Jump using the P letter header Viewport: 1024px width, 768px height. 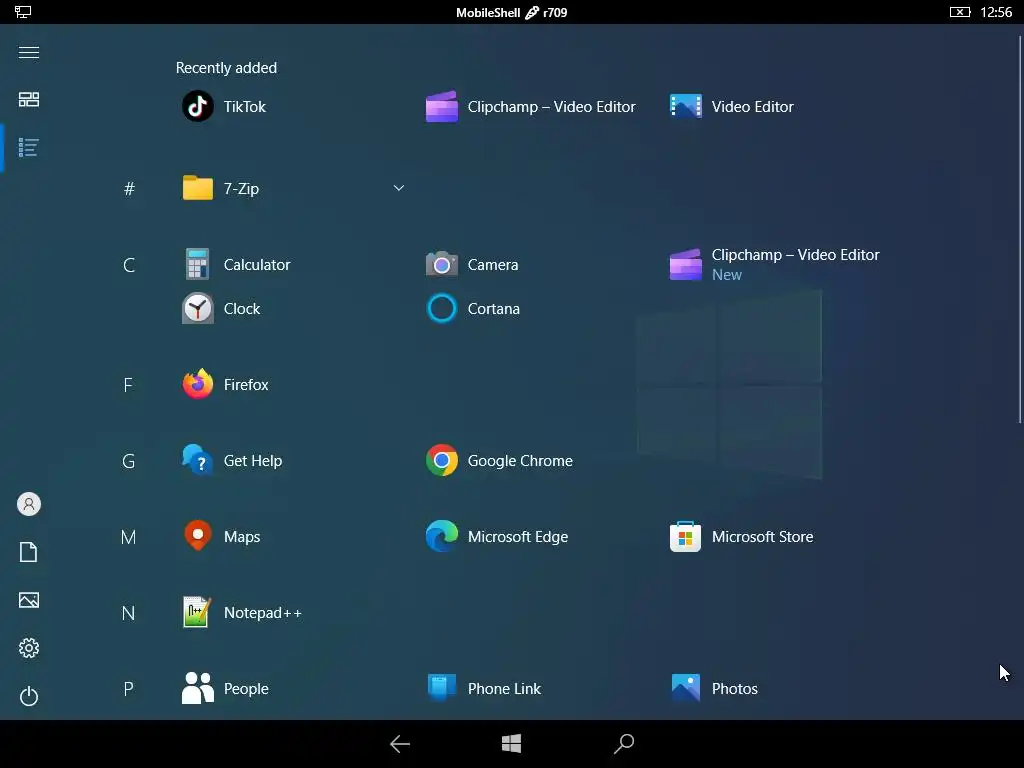click(129, 689)
